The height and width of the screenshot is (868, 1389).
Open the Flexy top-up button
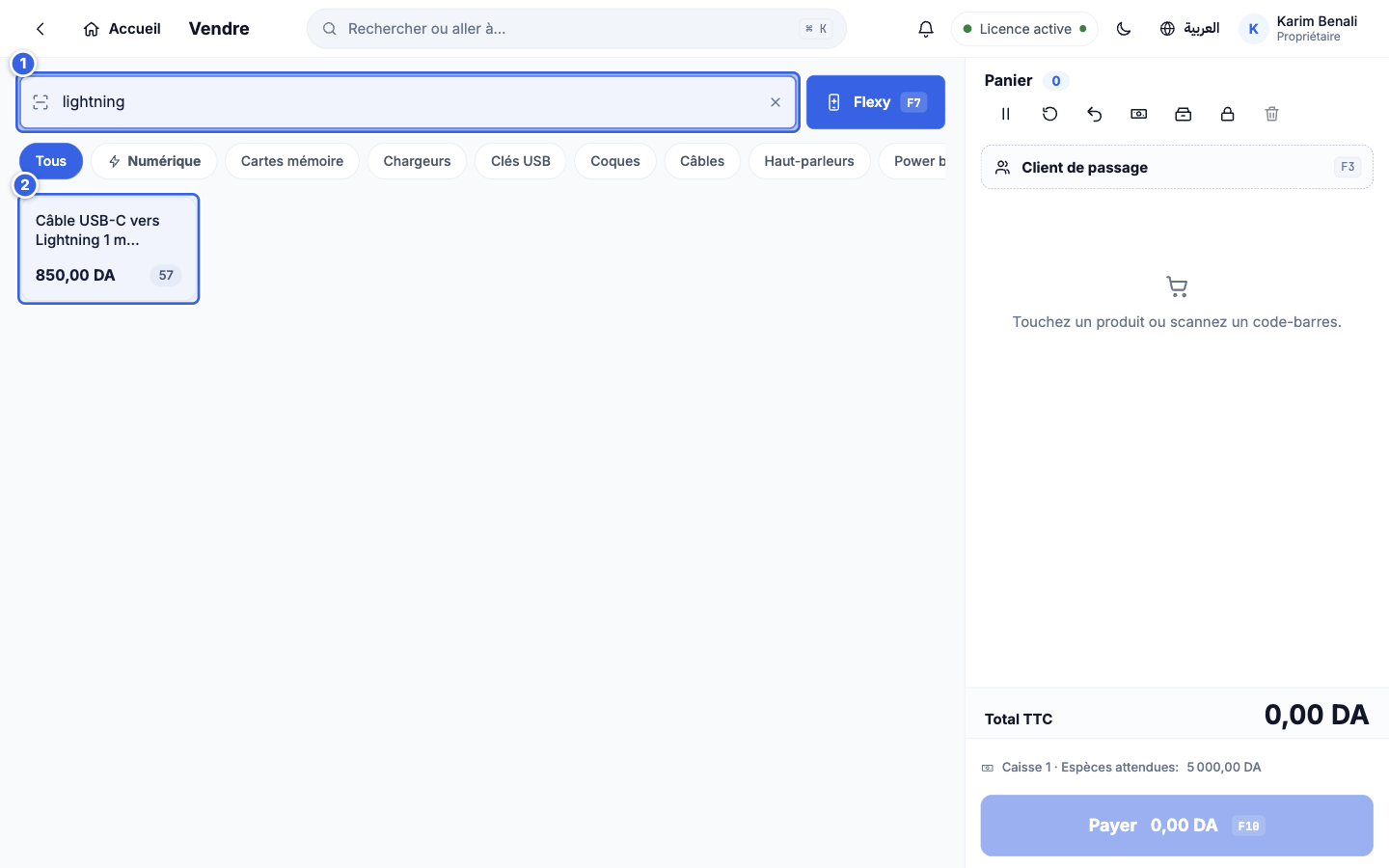pyautogui.click(x=876, y=102)
